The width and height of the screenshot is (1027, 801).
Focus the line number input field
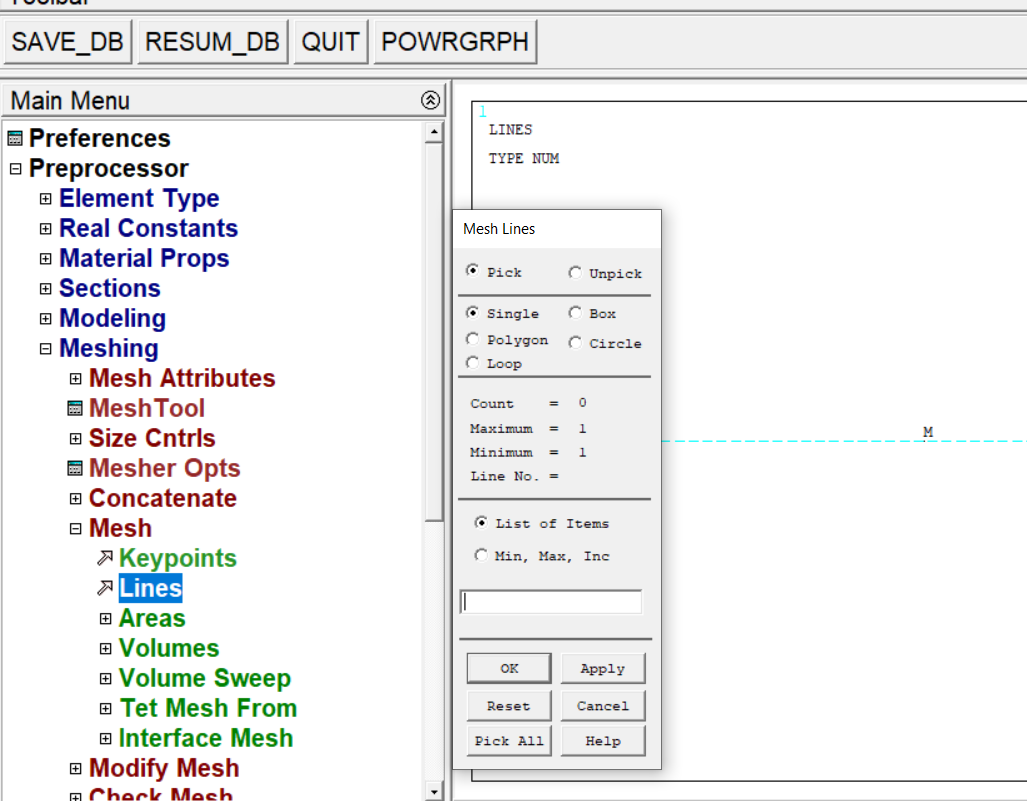pyautogui.click(x=551, y=602)
